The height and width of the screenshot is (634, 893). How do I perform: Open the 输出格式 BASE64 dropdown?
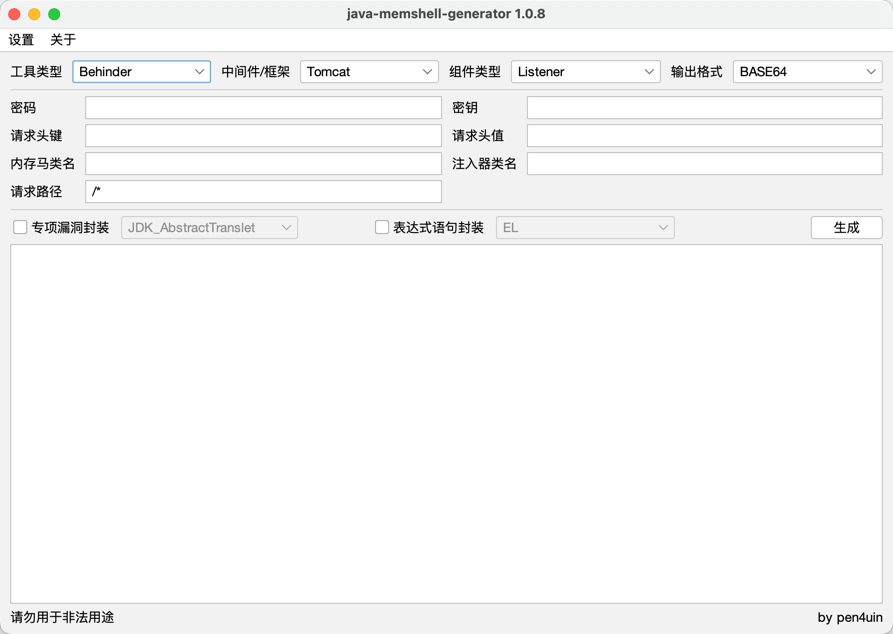coord(808,72)
